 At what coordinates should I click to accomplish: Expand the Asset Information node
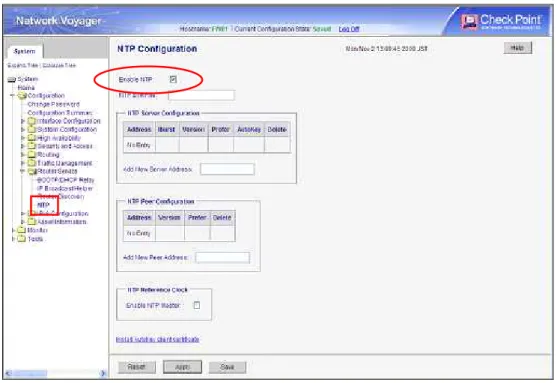coord(23,222)
